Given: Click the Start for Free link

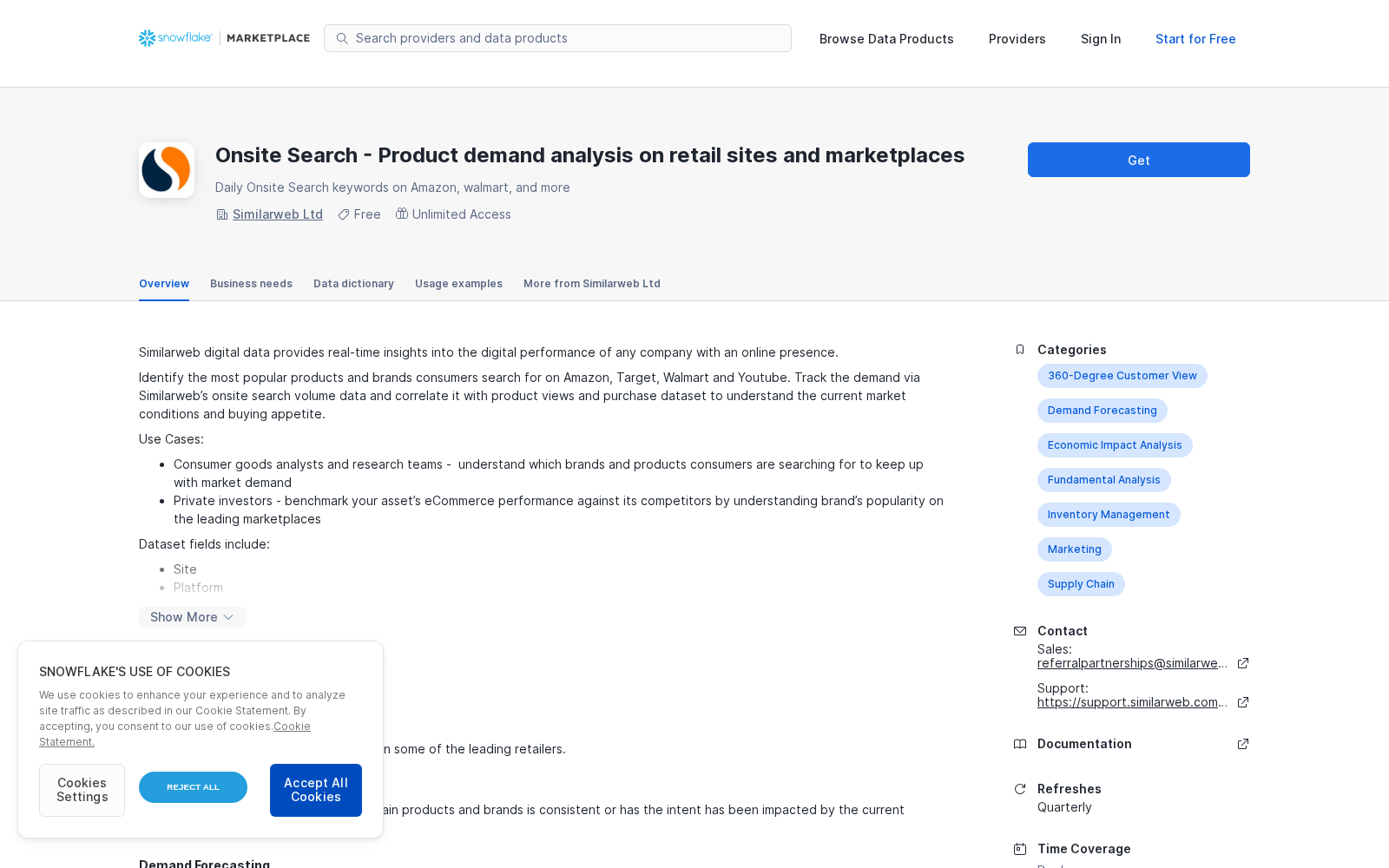Looking at the screenshot, I should [1195, 39].
